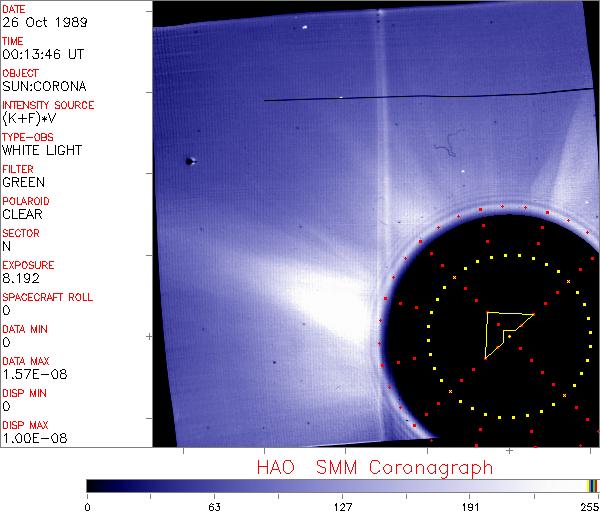Click the OBJECT label
Image resolution: width=600 pixels, height=512 pixels.
[20, 73]
